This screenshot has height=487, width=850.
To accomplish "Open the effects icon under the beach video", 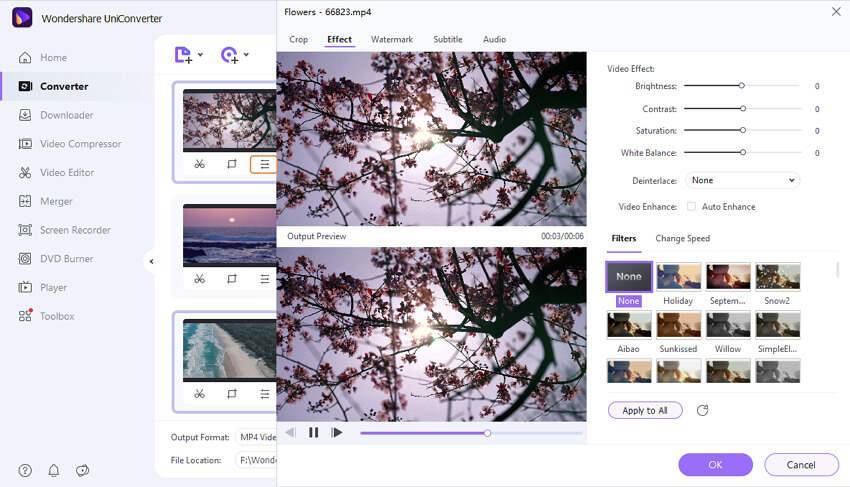I will (x=264, y=394).
